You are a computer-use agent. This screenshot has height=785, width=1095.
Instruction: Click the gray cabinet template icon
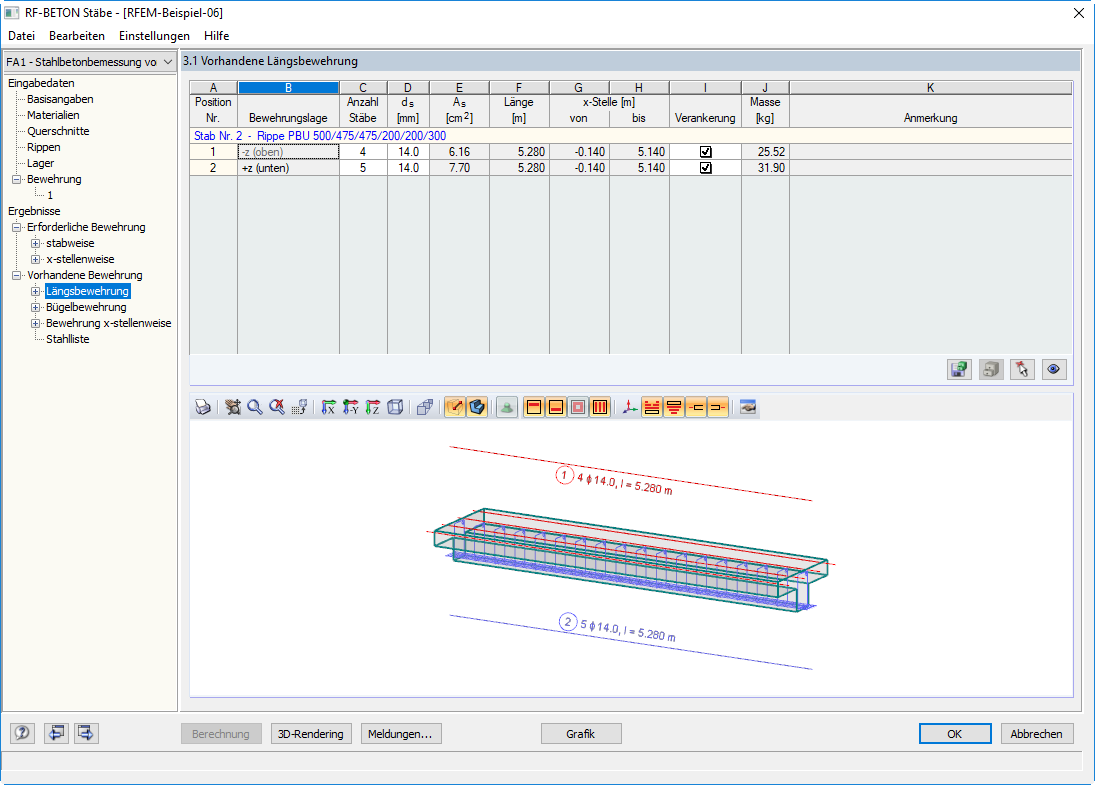991,369
